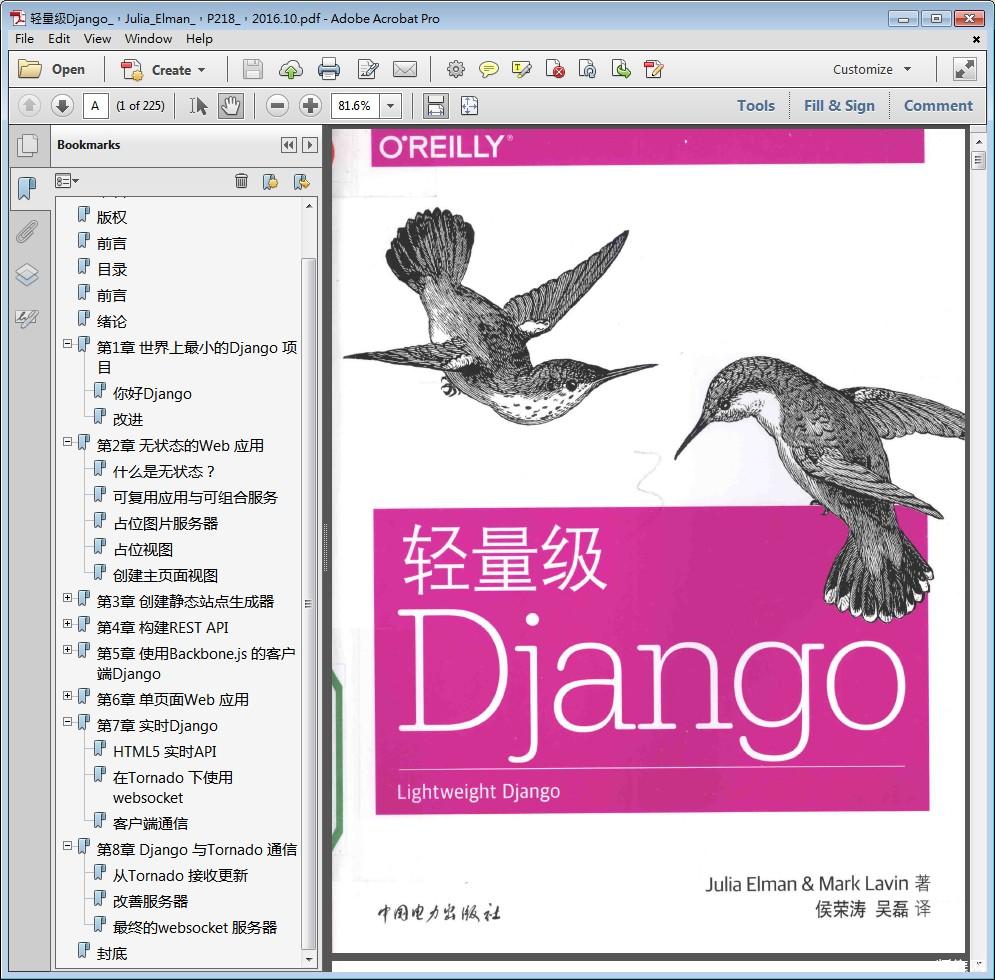Image resolution: width=995 pixels, height=980 pixels.
Task: Click the page number input field
Action: (x=95, y=105)
